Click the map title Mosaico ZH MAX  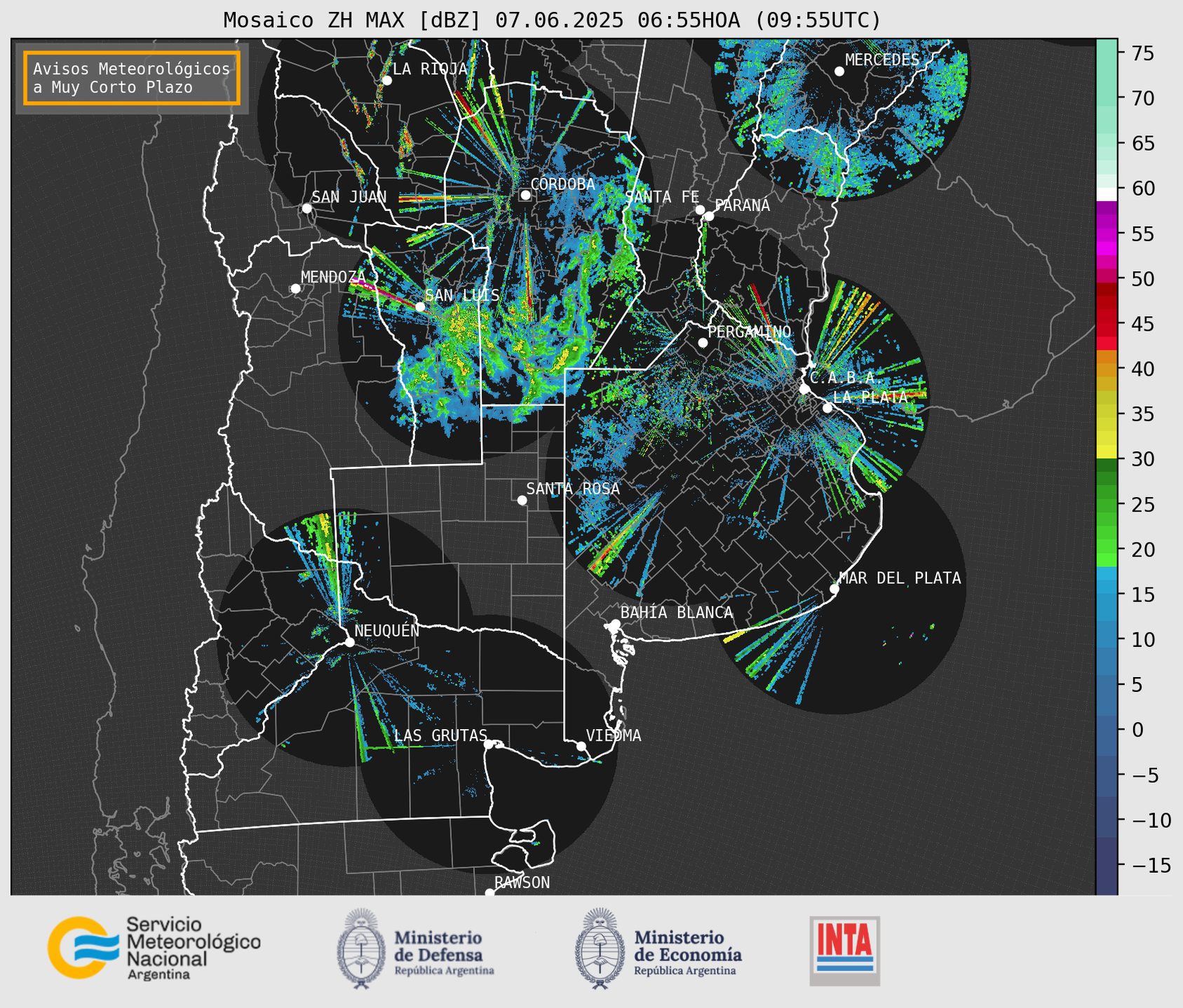(552, 20)
